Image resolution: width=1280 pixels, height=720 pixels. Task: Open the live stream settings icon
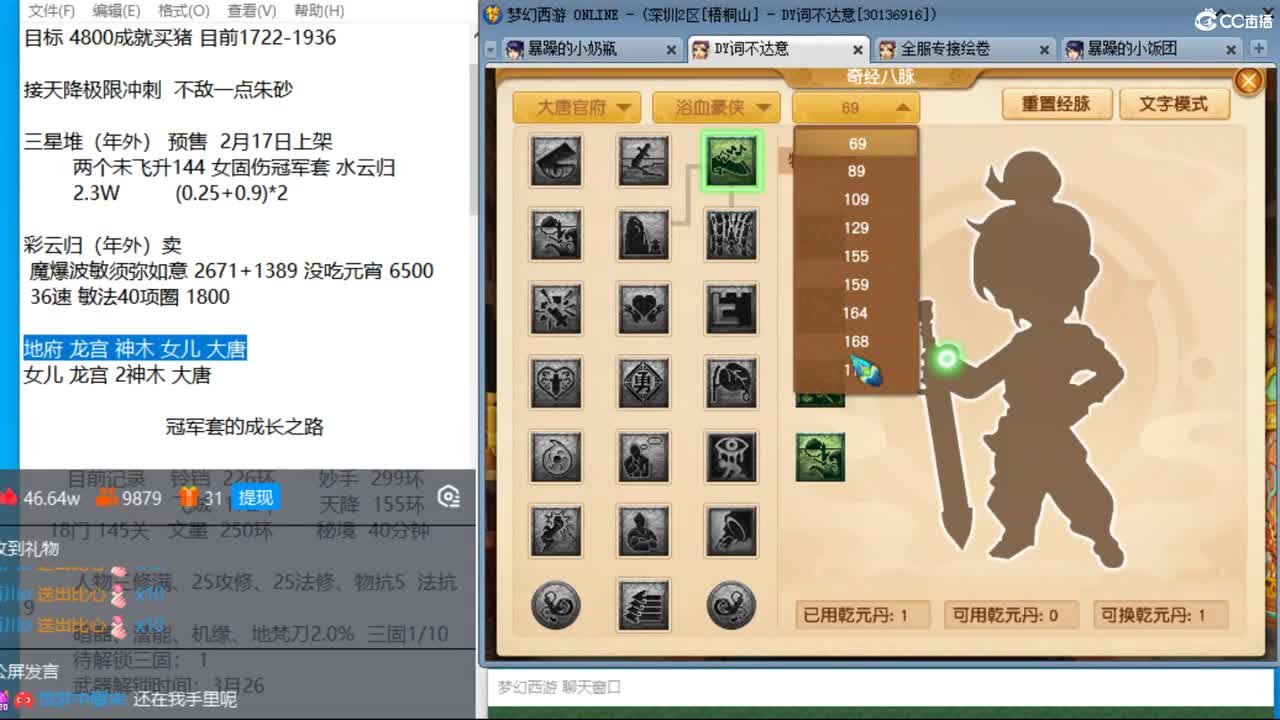pyautogui.click(x=449, y=497)
